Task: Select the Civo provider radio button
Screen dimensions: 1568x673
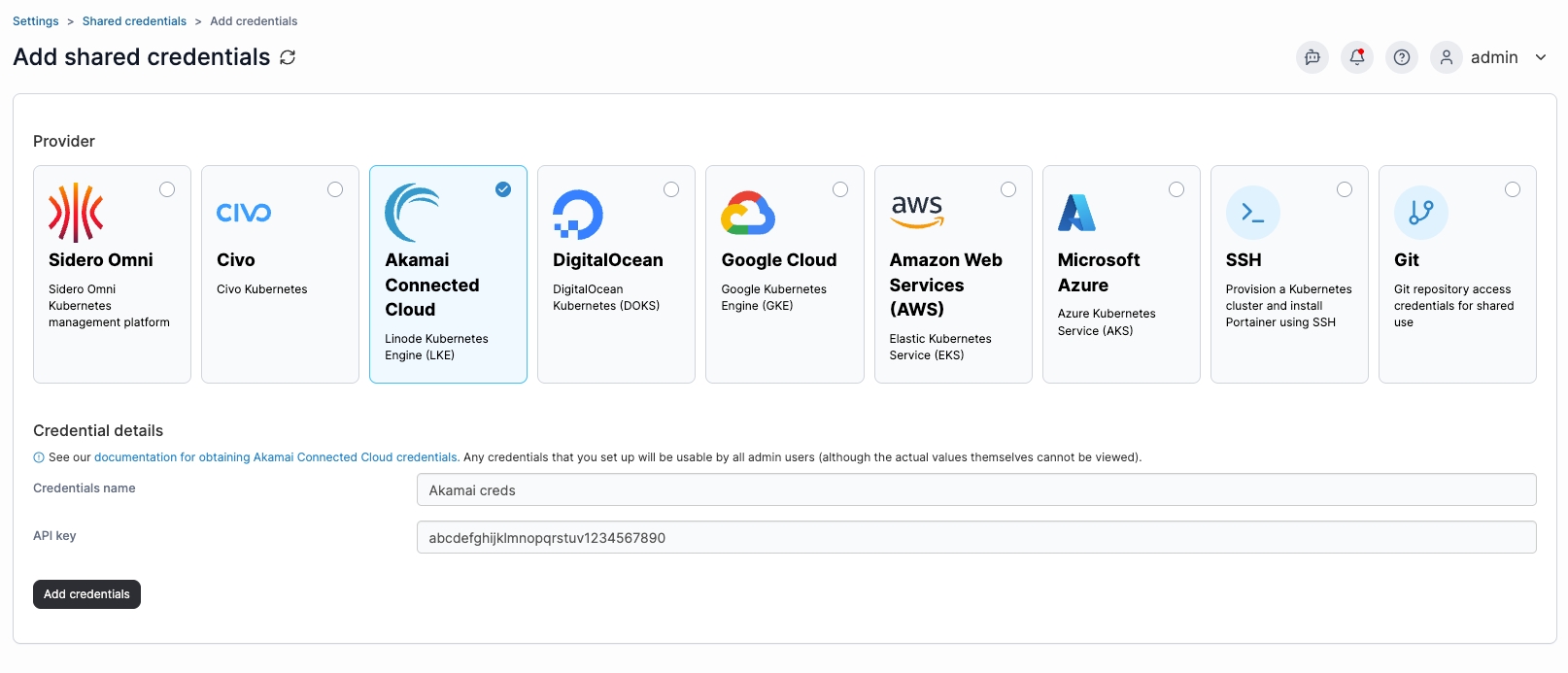Action: 335,189
